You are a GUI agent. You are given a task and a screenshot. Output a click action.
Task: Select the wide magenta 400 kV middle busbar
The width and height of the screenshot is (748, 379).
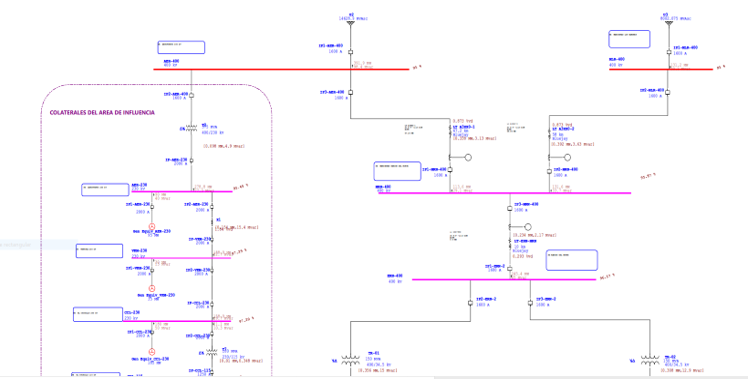click(505, 193)
